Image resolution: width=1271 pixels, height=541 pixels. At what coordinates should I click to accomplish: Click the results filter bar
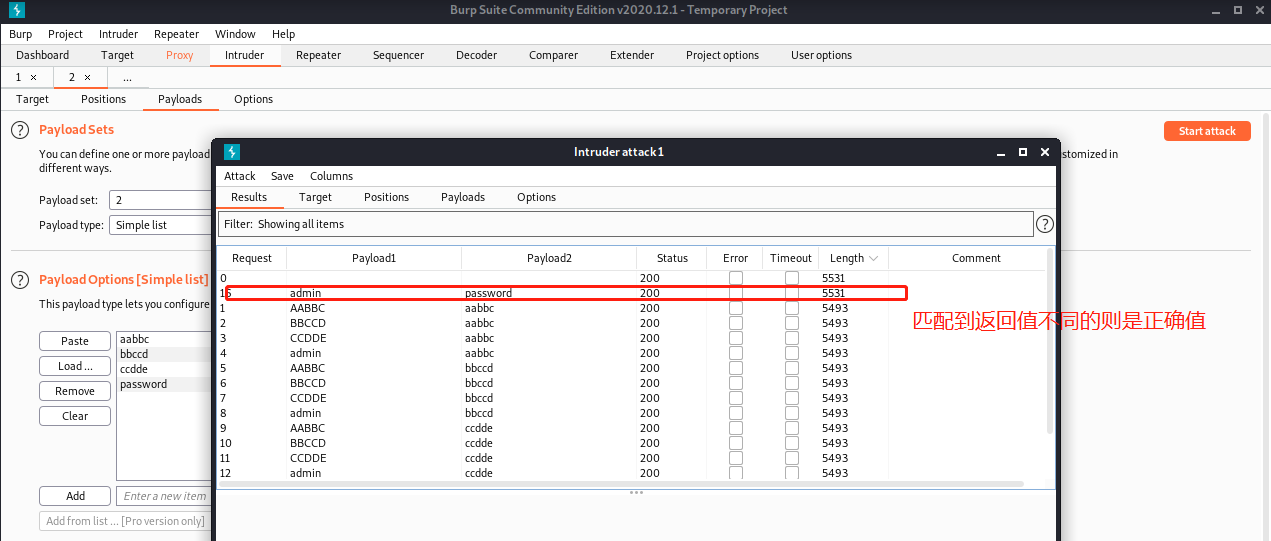(625, 224)
